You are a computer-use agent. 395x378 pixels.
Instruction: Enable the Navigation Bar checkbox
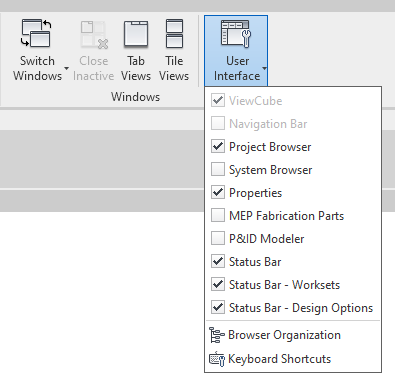(218, 124)
